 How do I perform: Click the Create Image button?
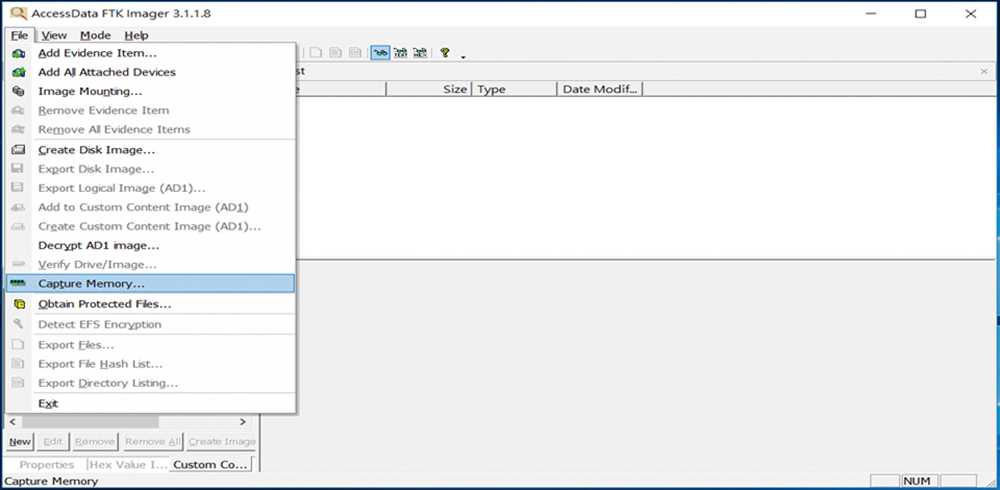[x=222, y=442]
